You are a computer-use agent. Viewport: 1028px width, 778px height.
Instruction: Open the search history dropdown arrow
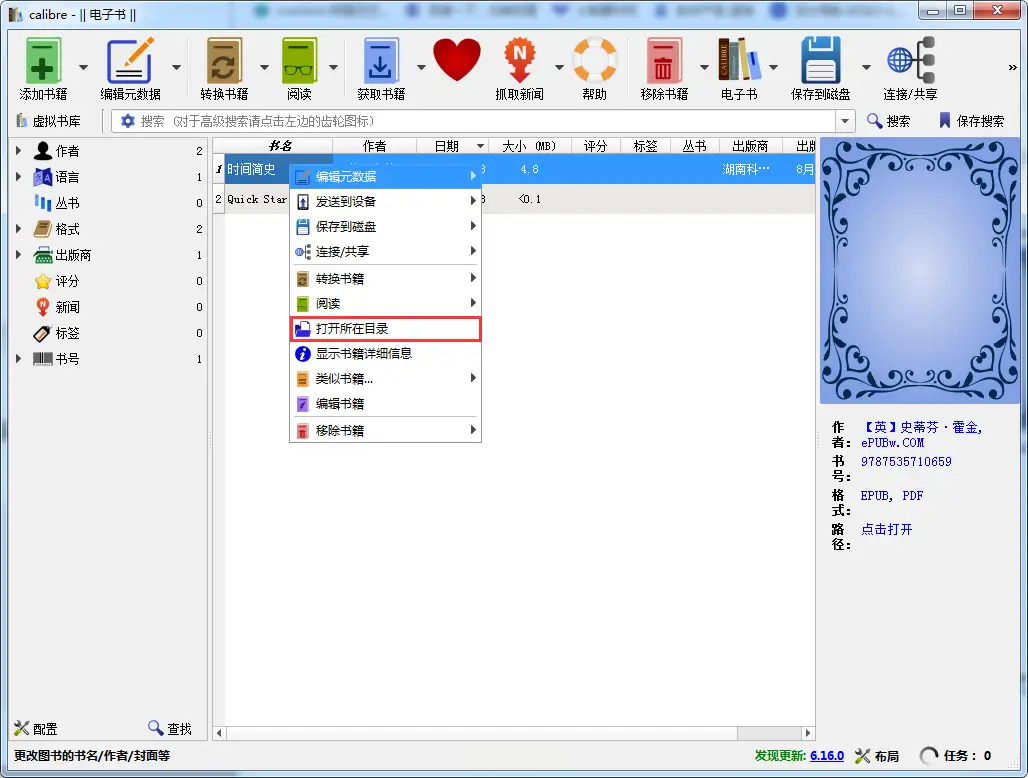tap(844, 121)
